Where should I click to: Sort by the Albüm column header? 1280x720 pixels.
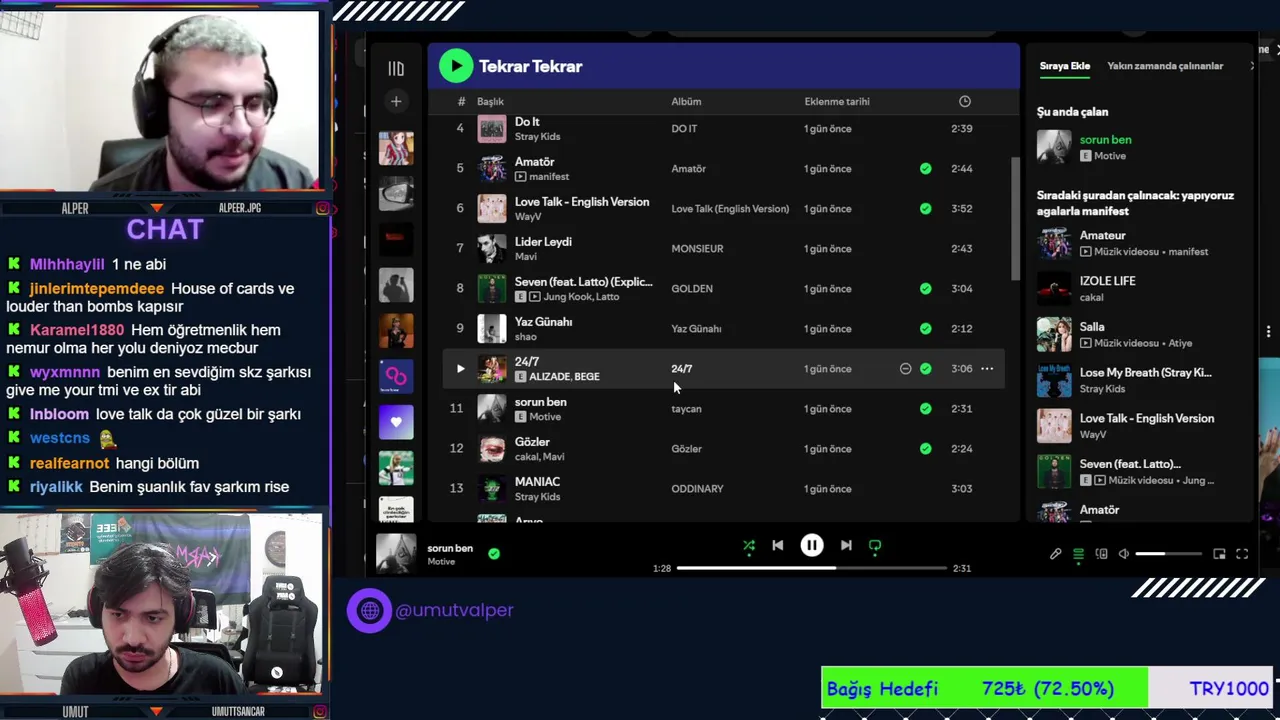(x=686, y=101)
